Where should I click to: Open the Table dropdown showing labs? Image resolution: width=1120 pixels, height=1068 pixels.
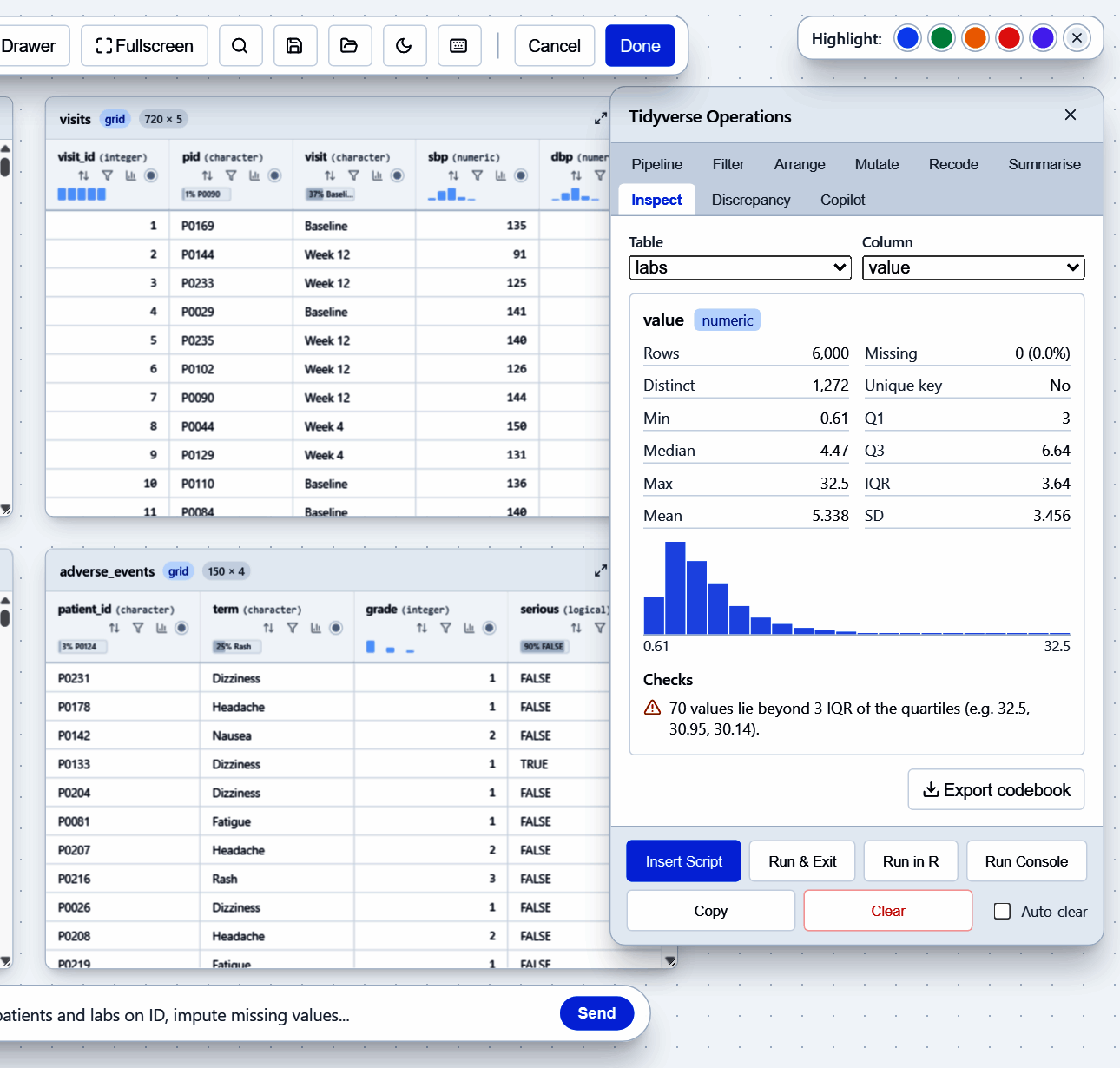coord(740,267)
